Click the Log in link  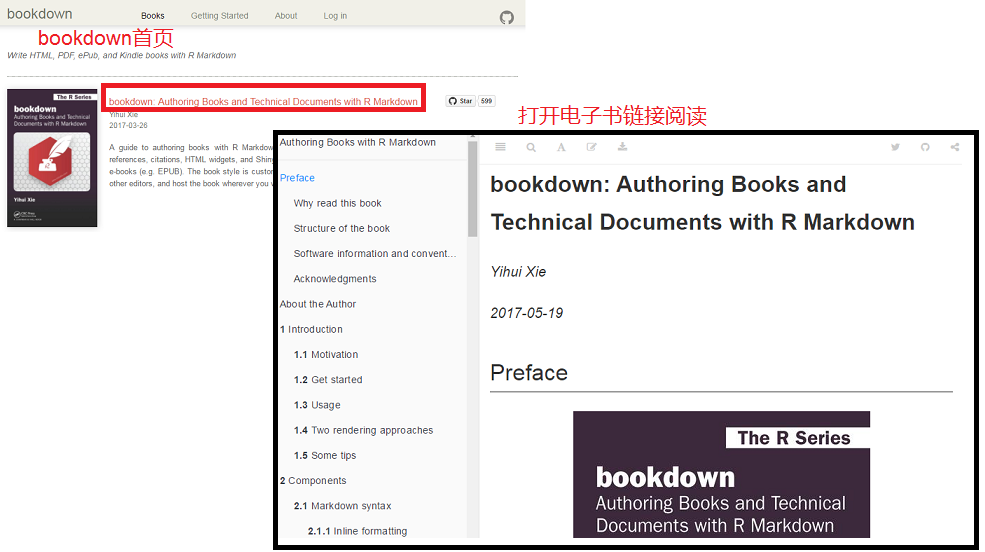click(335, 16)
